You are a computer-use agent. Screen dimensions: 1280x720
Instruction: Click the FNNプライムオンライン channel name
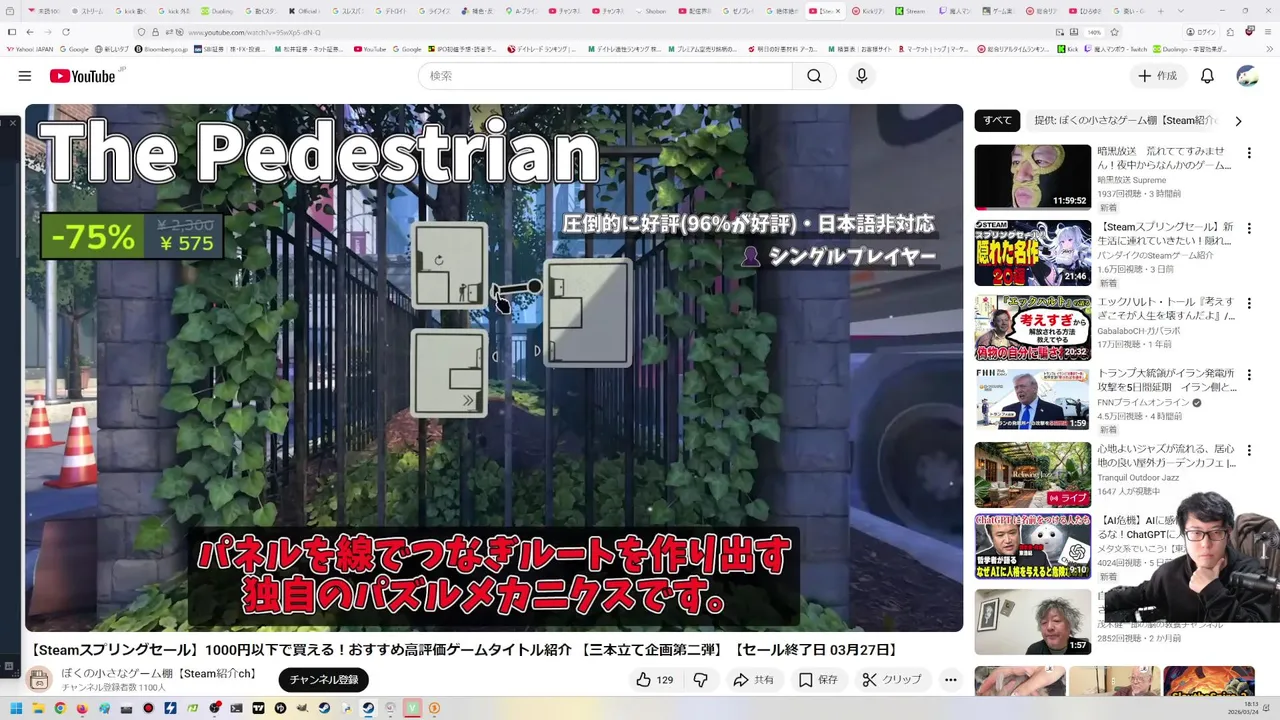tap(1143, 403)
